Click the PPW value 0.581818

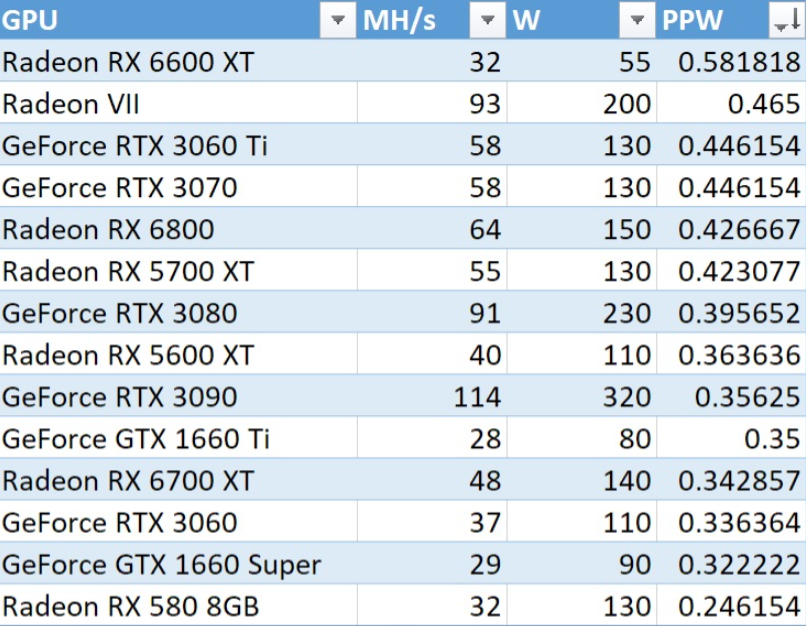pos(739,62)
